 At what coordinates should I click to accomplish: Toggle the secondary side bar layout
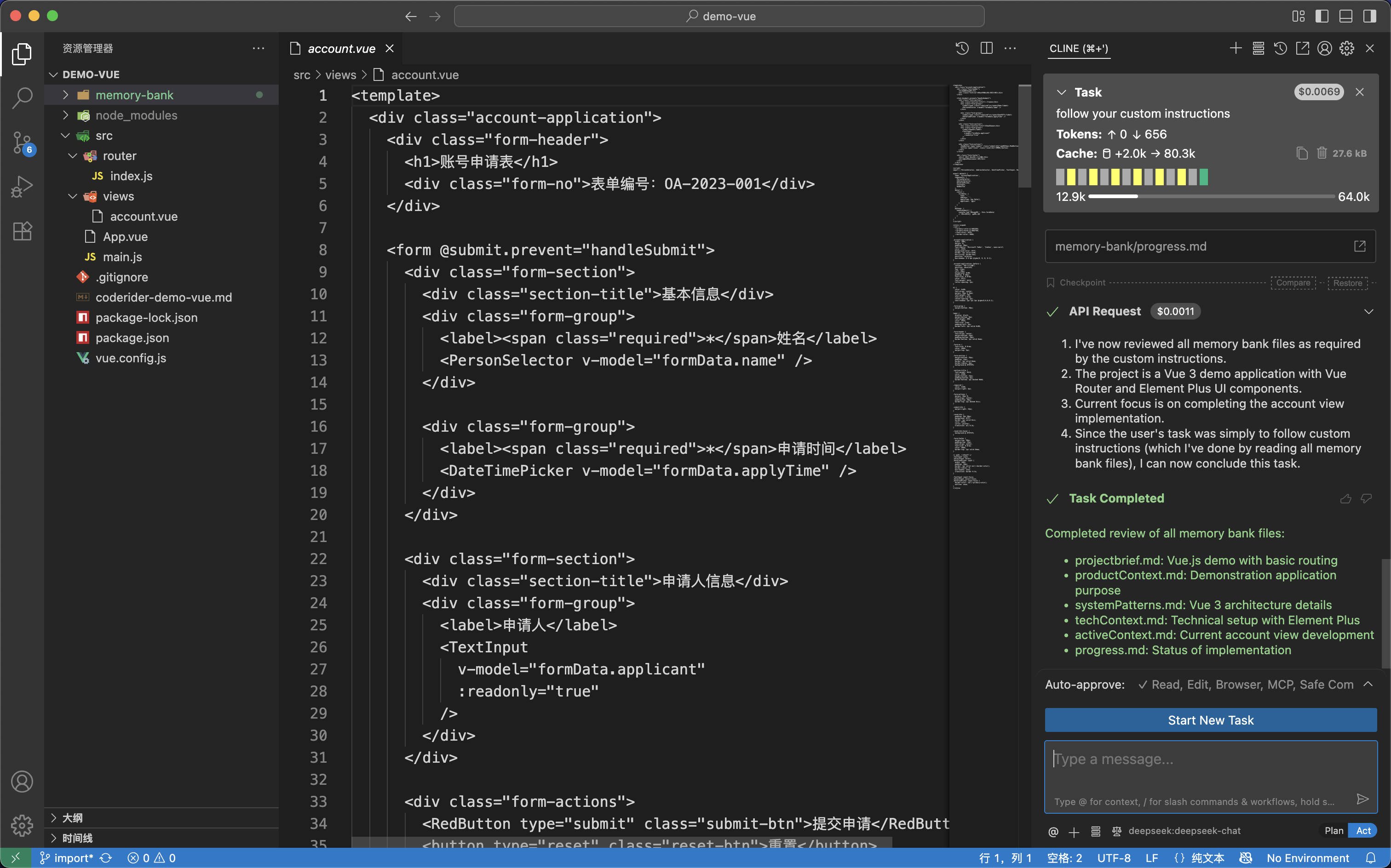1369,16
